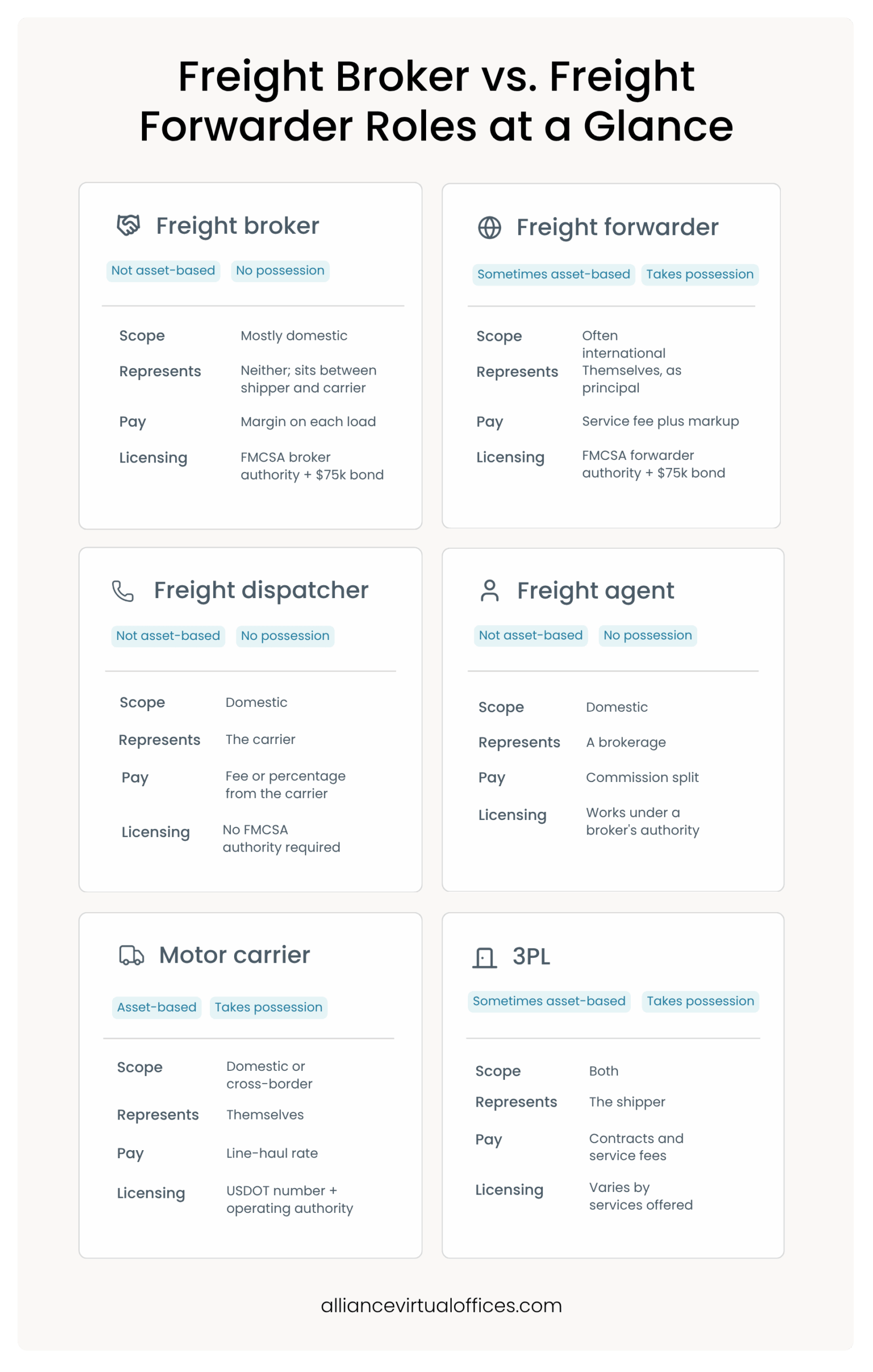Screen dimensions: 873x1372
Task: Click the 'Asset-based' tag under Motor carrier
Action: [x=156, y=1008]
